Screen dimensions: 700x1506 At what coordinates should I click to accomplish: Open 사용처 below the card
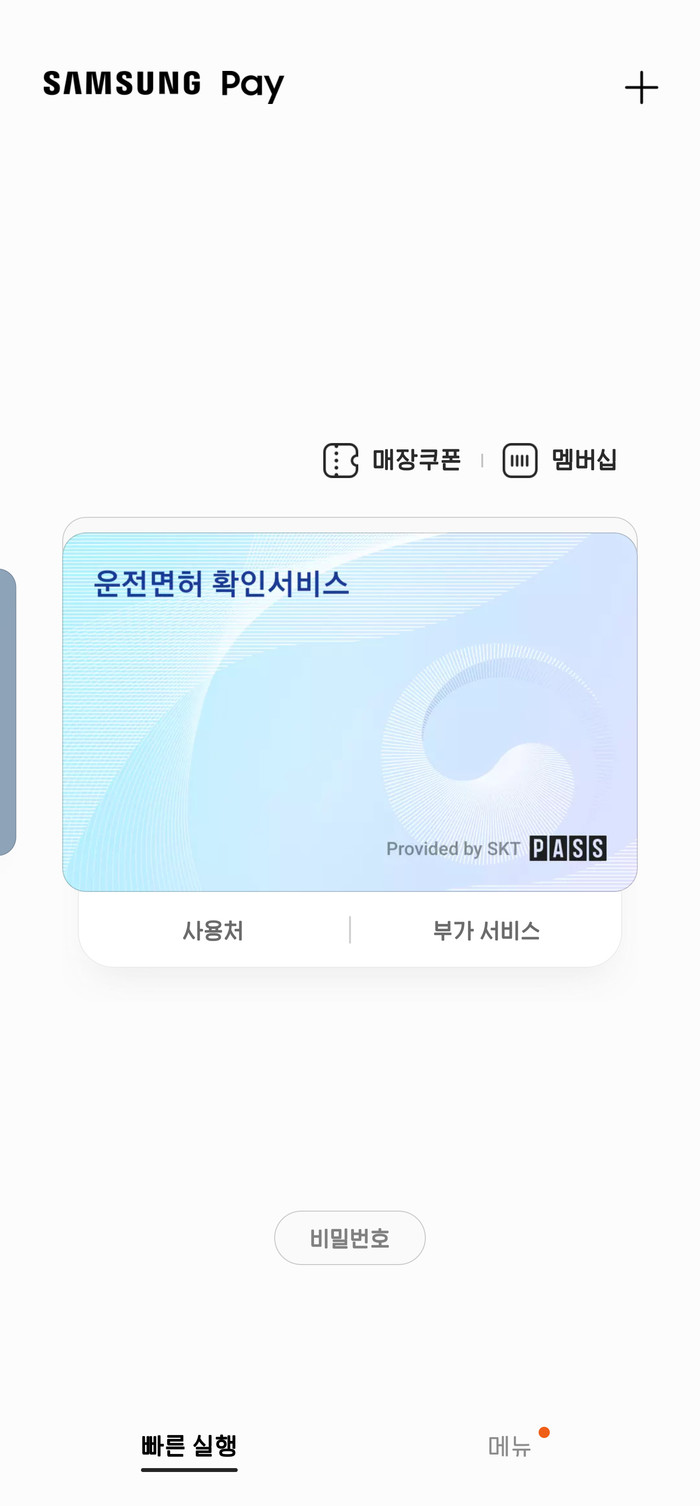[x=213, y=931]
